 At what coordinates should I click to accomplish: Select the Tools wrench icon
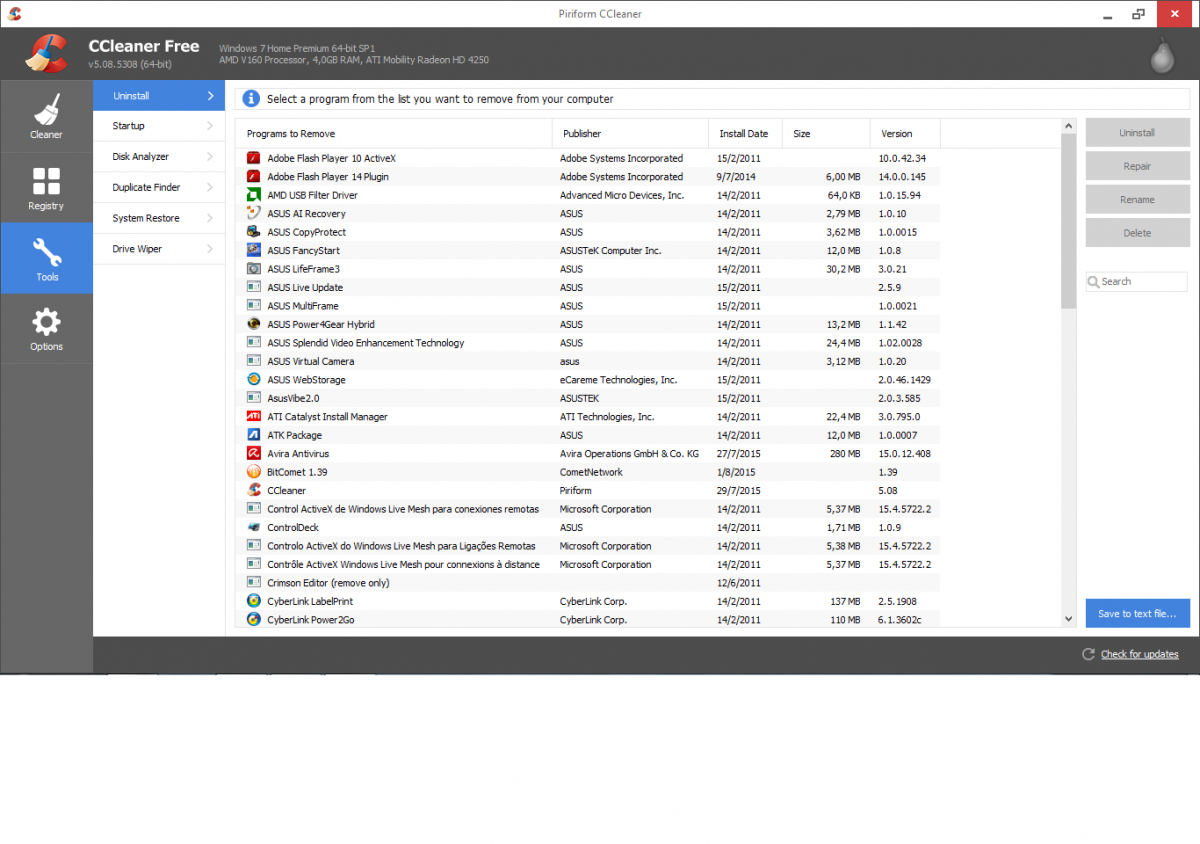pos(46,252)
